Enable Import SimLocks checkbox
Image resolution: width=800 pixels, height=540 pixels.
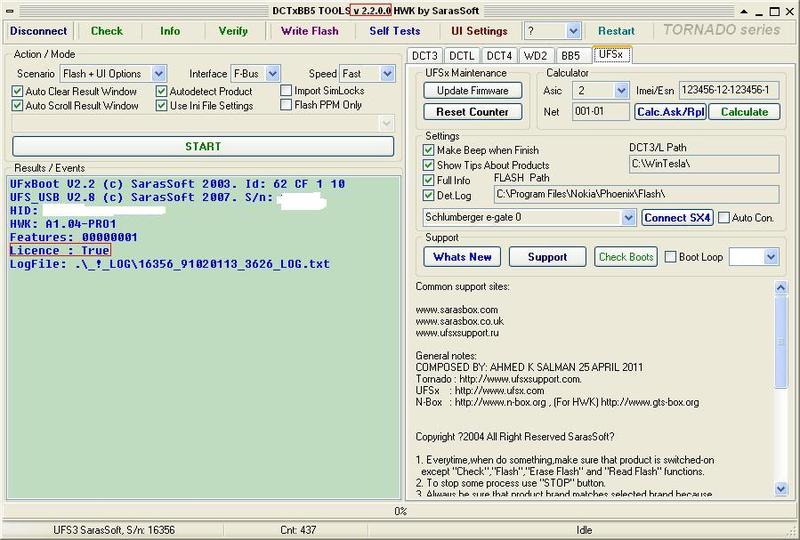[286, 90]
